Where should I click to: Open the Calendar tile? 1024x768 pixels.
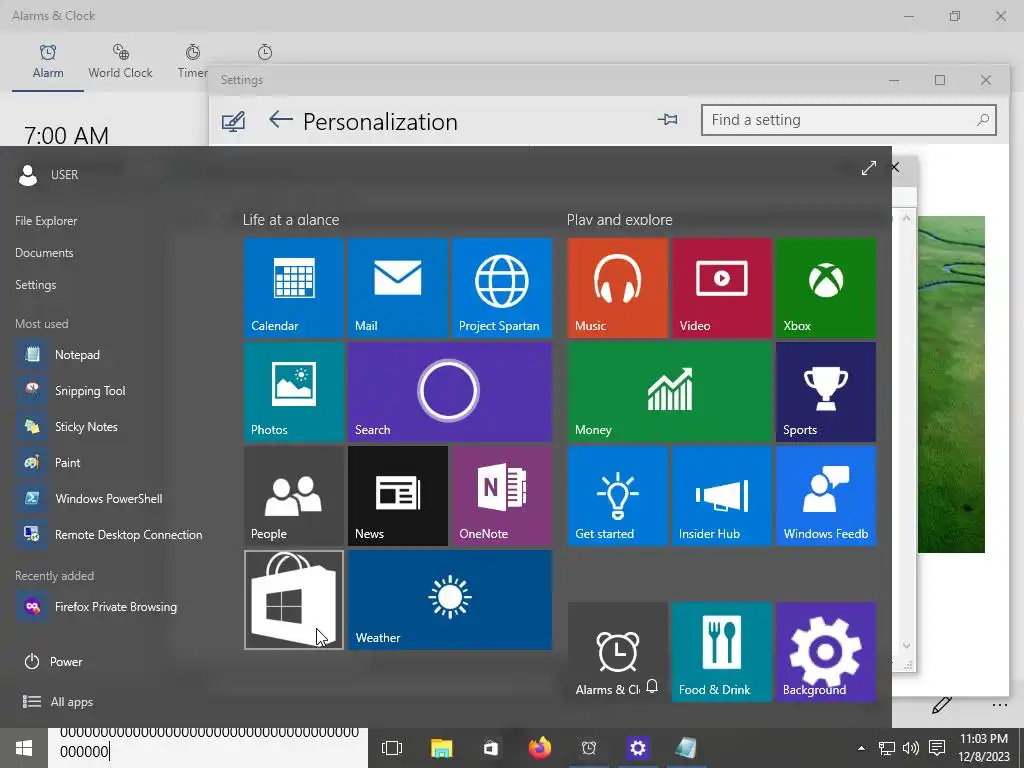coord(294,287)
